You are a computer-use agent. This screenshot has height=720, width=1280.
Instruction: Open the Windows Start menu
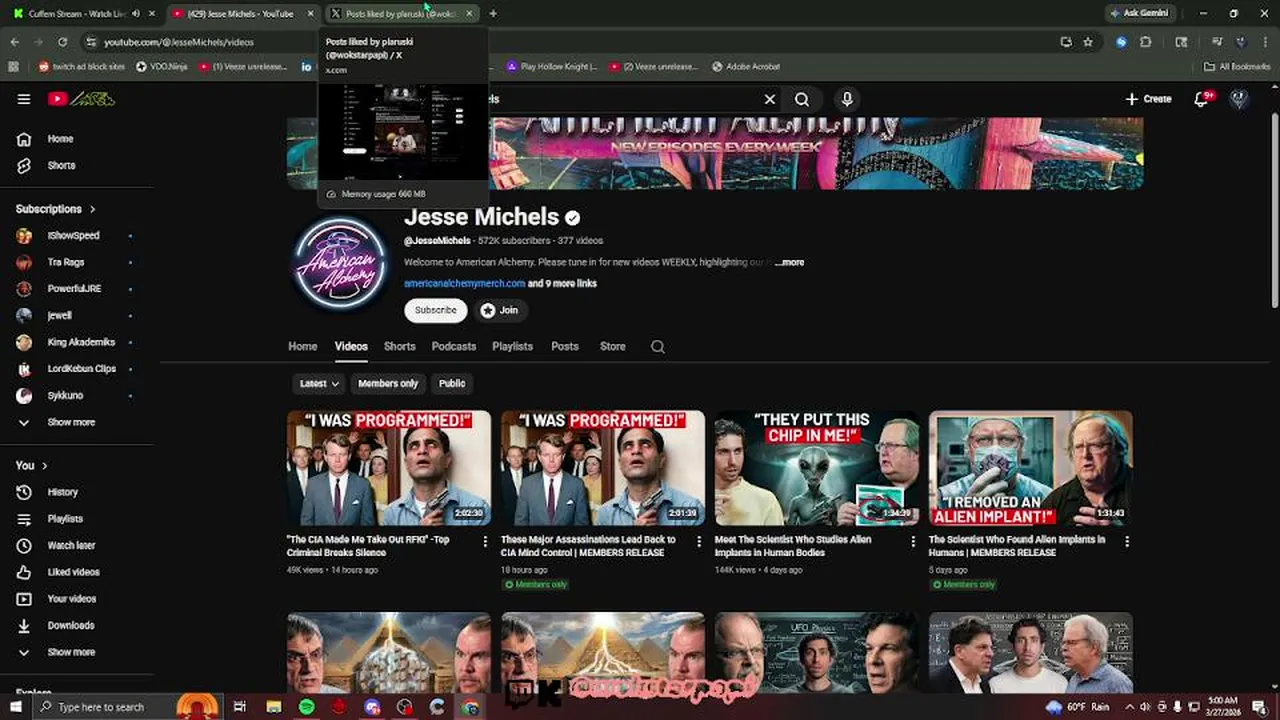tap(15, 707)
